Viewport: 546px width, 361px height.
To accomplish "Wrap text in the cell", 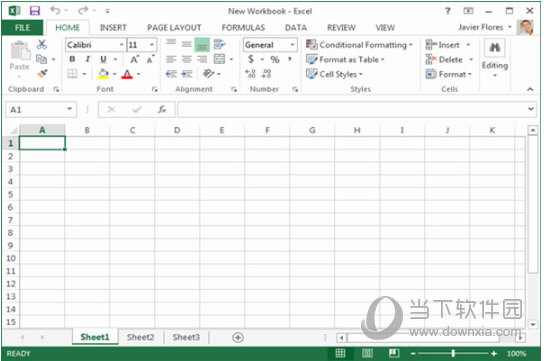I will click(219, 44).
